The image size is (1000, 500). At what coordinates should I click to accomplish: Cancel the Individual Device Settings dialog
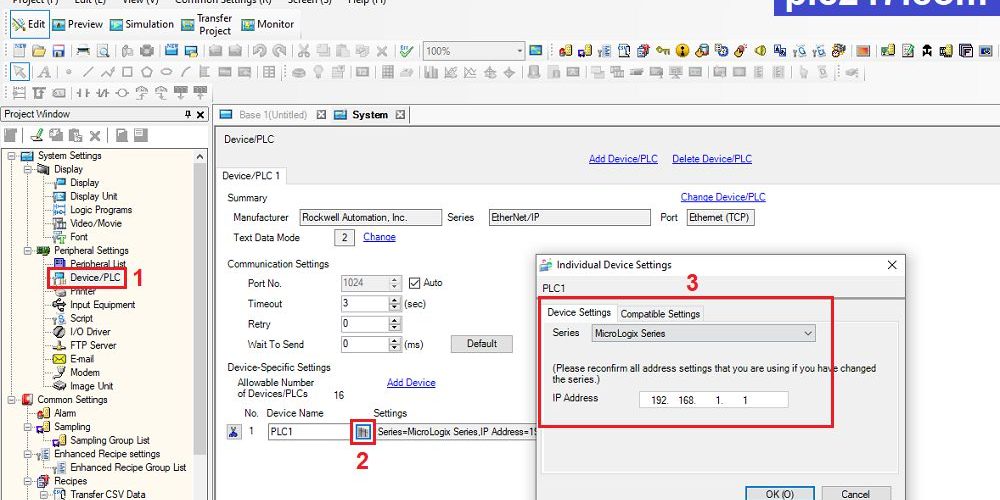855,494
